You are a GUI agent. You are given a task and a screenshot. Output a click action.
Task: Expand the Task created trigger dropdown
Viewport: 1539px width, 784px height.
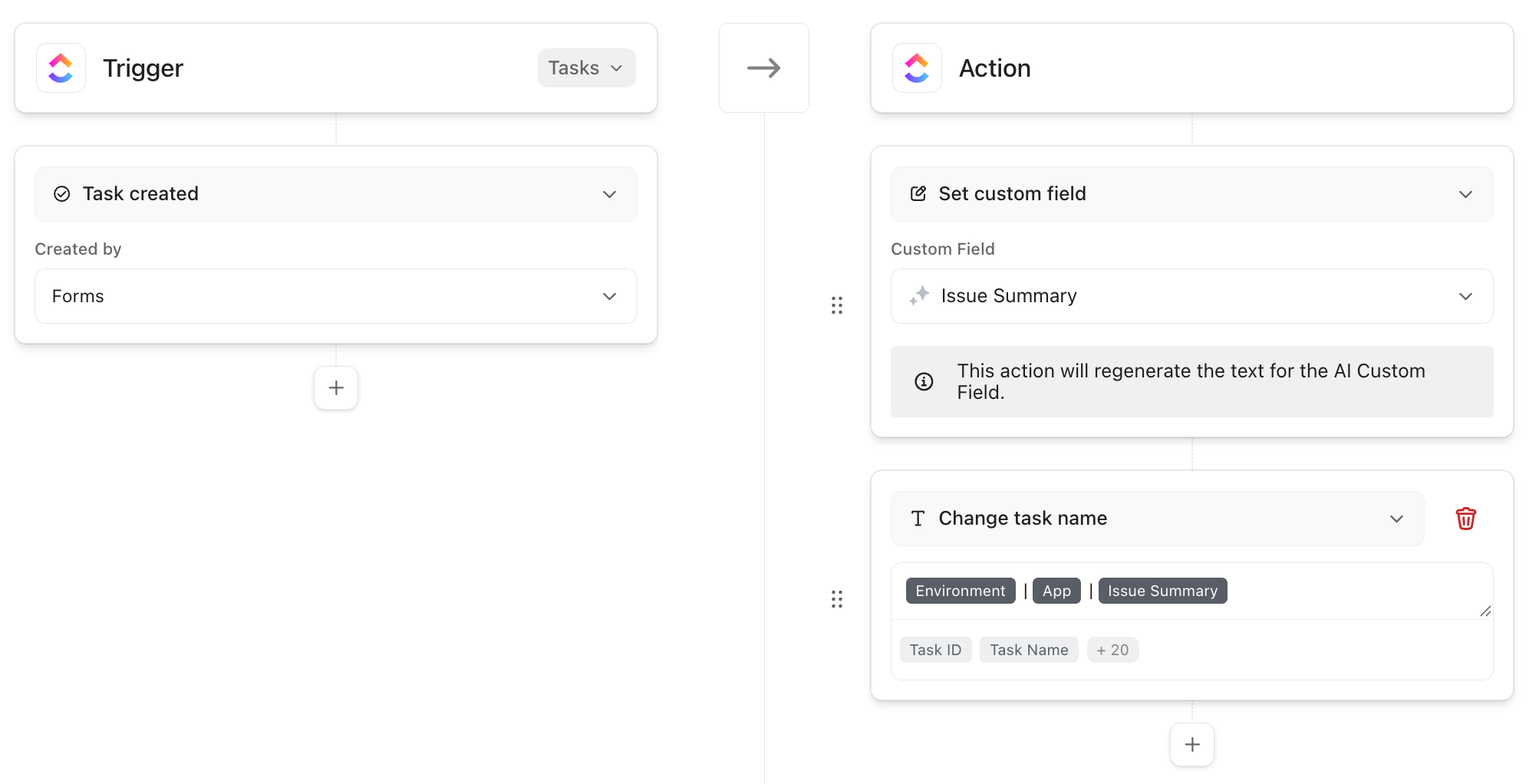click(610, 194)
